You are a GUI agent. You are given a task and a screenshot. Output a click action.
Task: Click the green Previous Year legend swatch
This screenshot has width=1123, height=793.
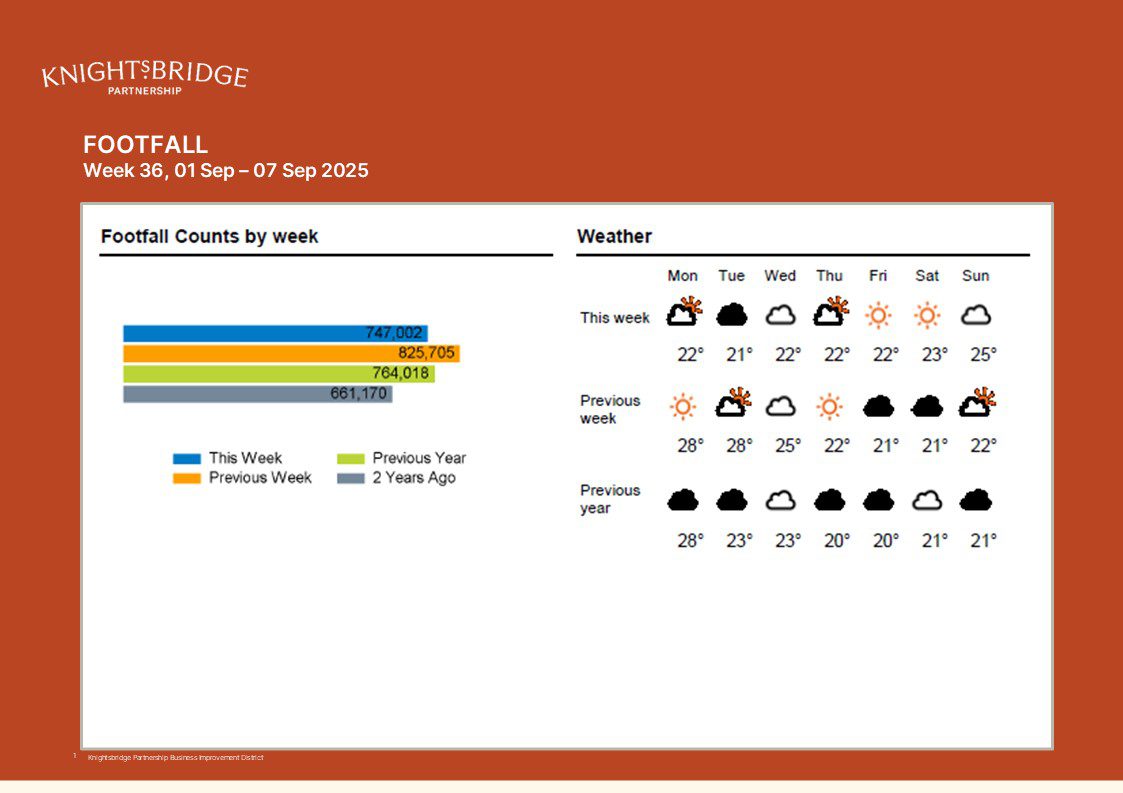coord(351,459)
